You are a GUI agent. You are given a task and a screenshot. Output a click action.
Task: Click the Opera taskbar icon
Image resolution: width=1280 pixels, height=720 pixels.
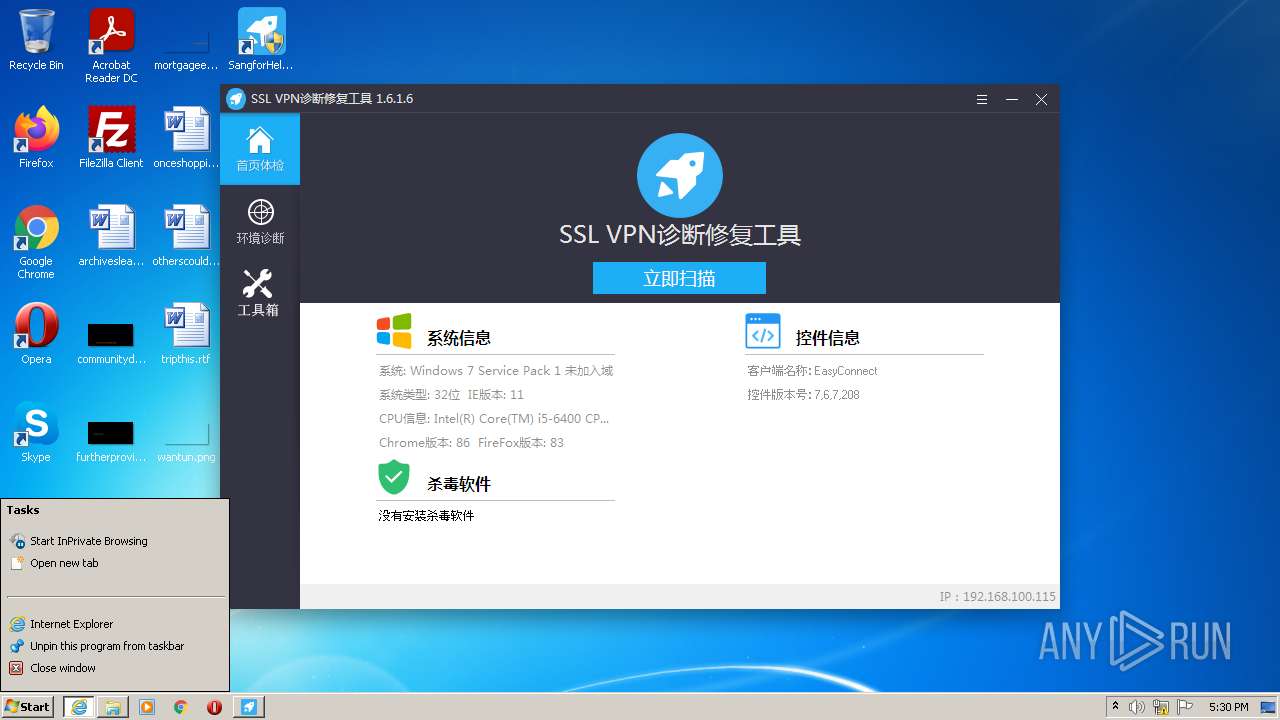(x=214, y=707)
